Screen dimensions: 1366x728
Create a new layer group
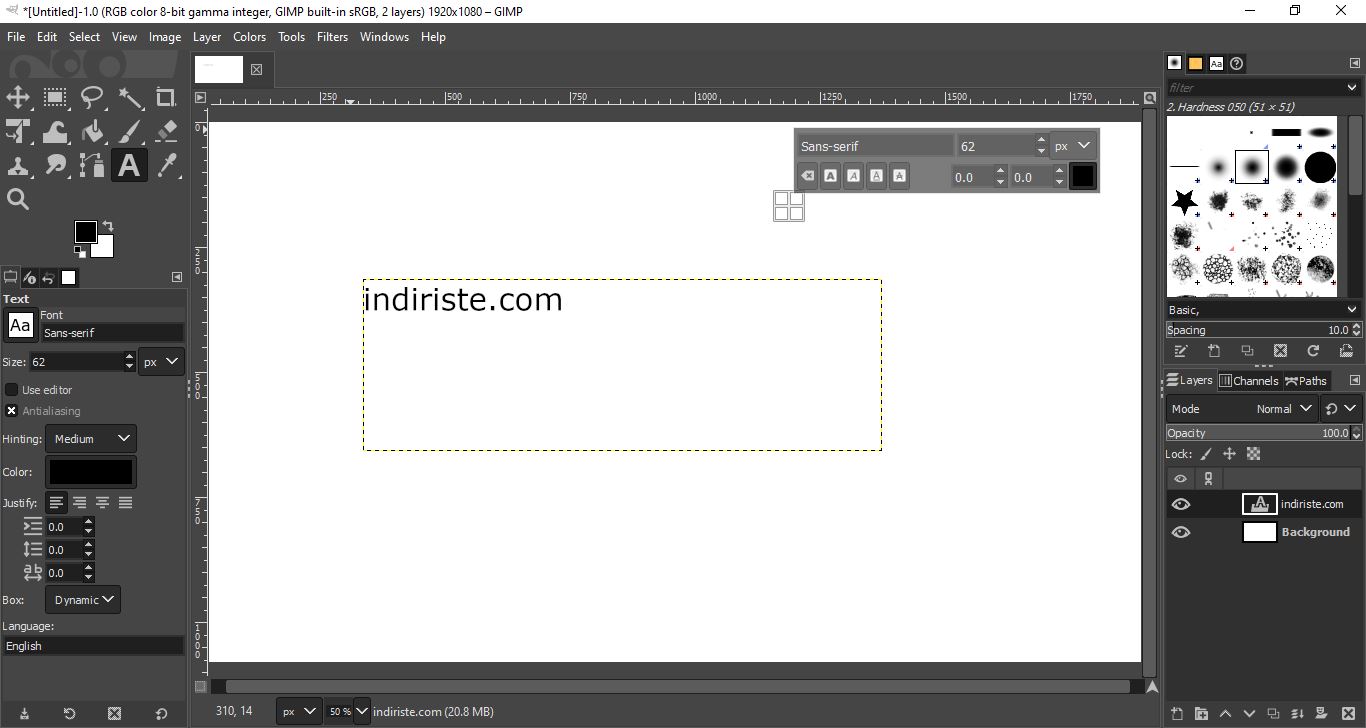(x=1201, y=714)
